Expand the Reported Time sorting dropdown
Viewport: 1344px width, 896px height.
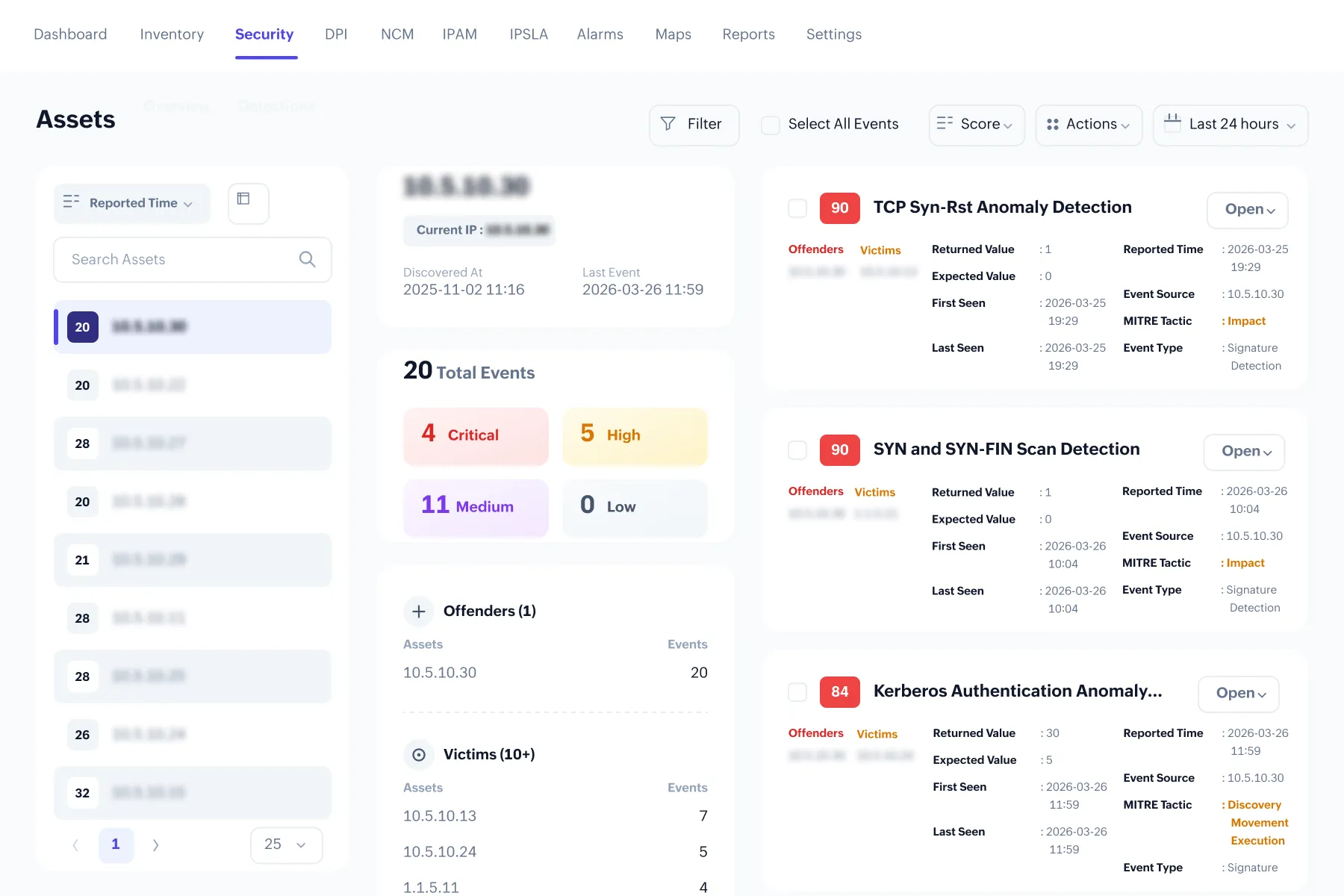(x=131, y=203)
